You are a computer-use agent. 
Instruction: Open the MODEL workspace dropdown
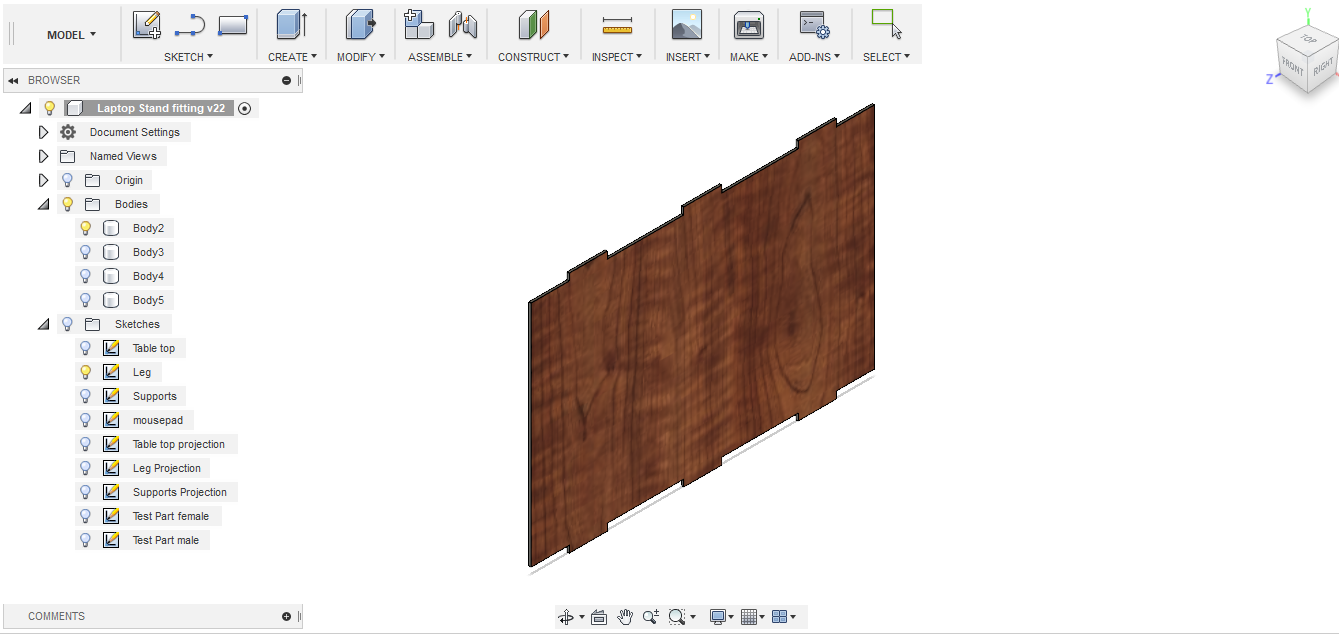pos(71,35)
